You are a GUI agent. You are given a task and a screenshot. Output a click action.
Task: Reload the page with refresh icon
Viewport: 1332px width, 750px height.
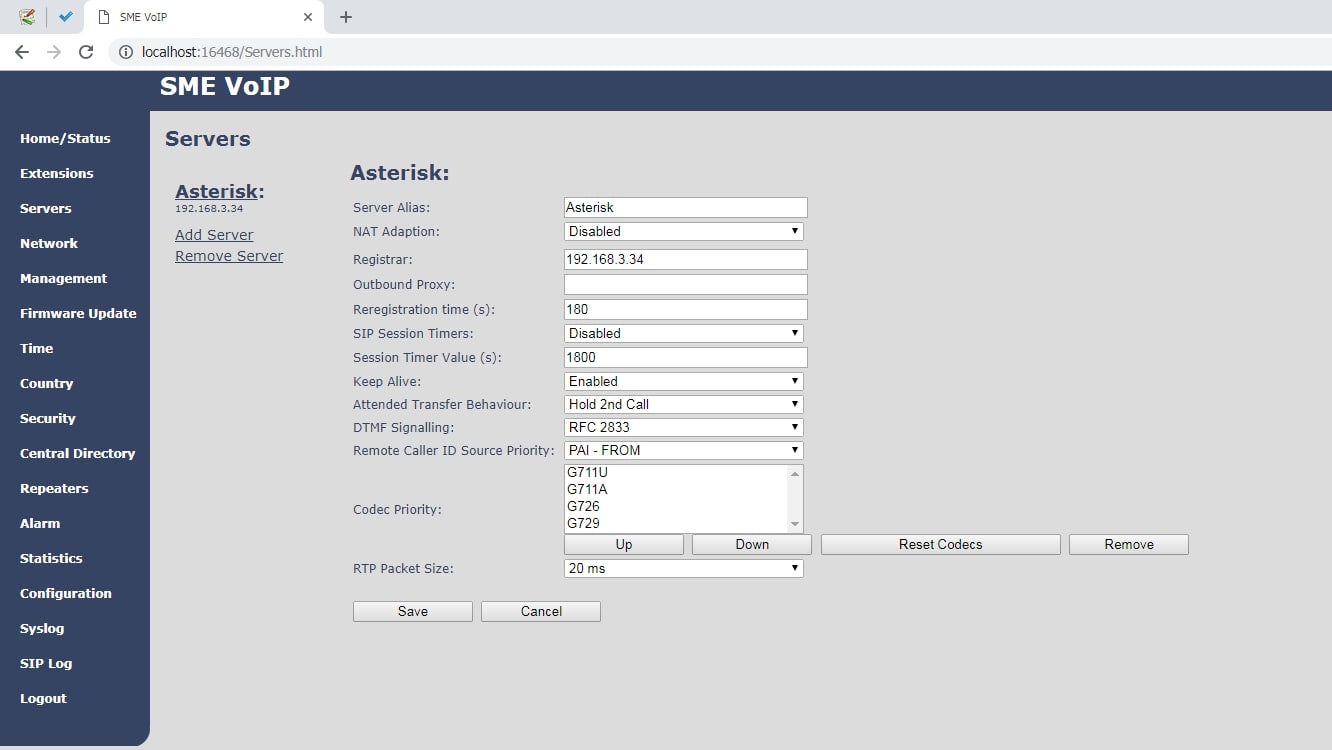coord(86,52)
